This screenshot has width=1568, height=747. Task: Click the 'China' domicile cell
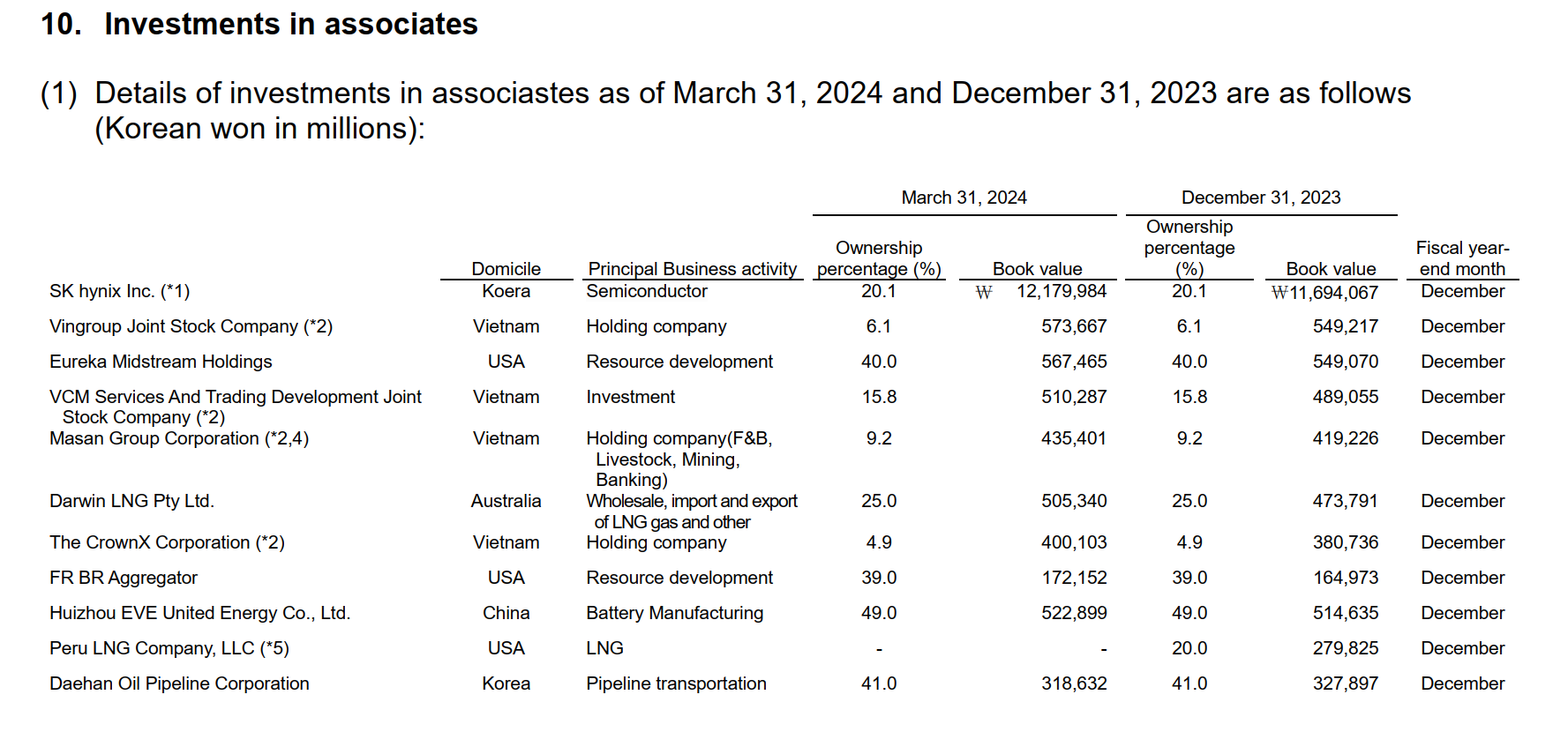pyautogui.click(x=506, y=613)
